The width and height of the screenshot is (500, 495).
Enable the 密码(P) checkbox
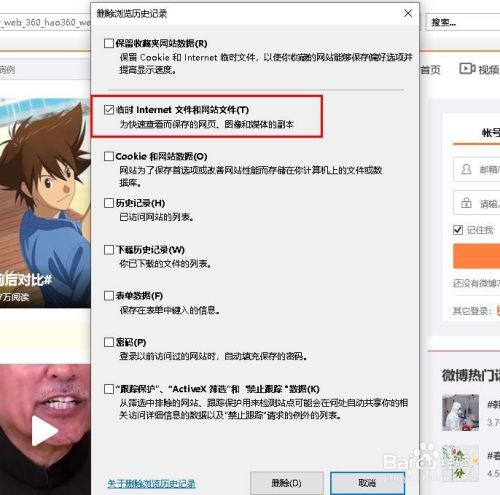(x=109, y=342)
